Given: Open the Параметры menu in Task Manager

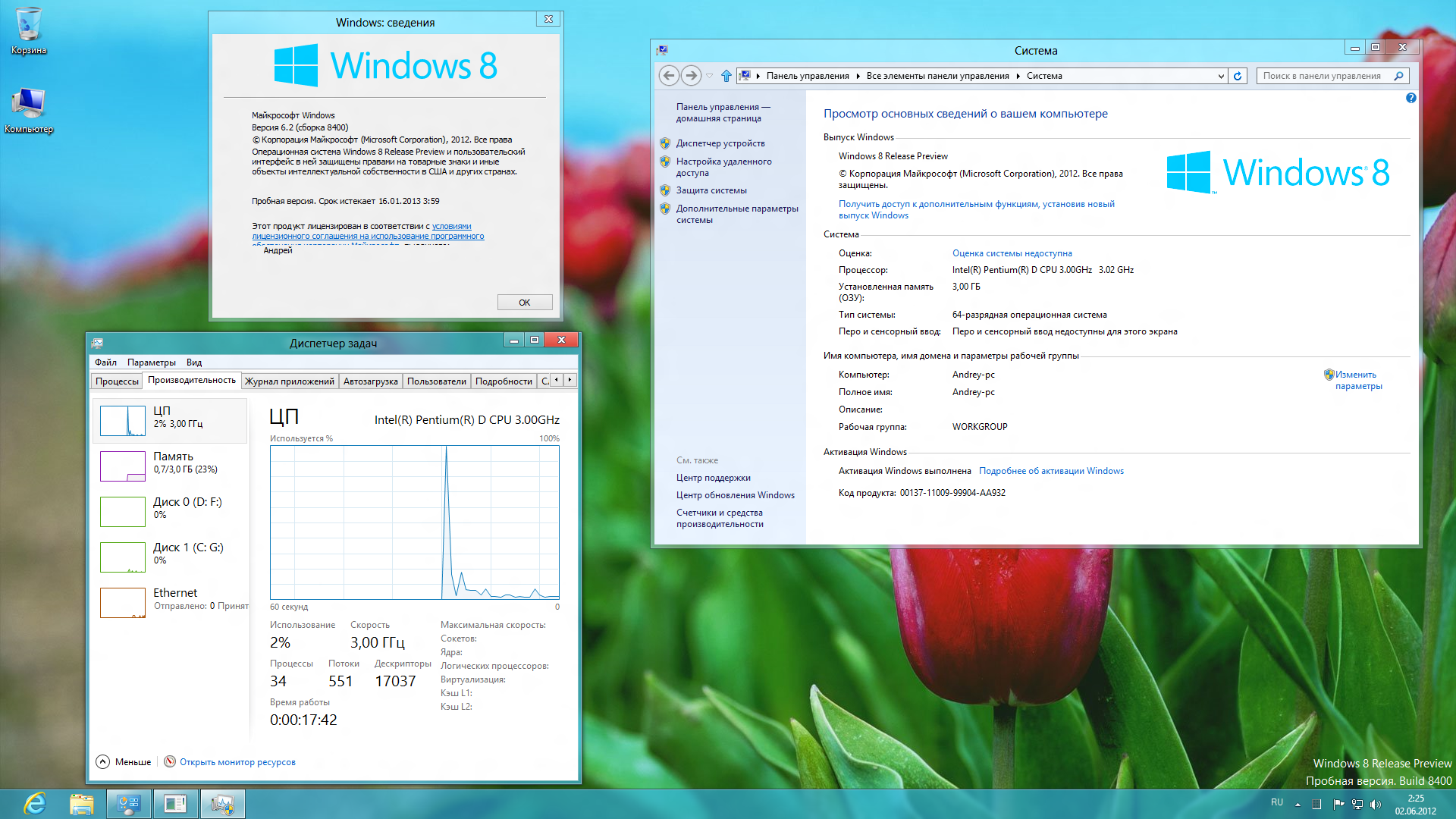Looking at the screenshot, I should pos(151,362).
